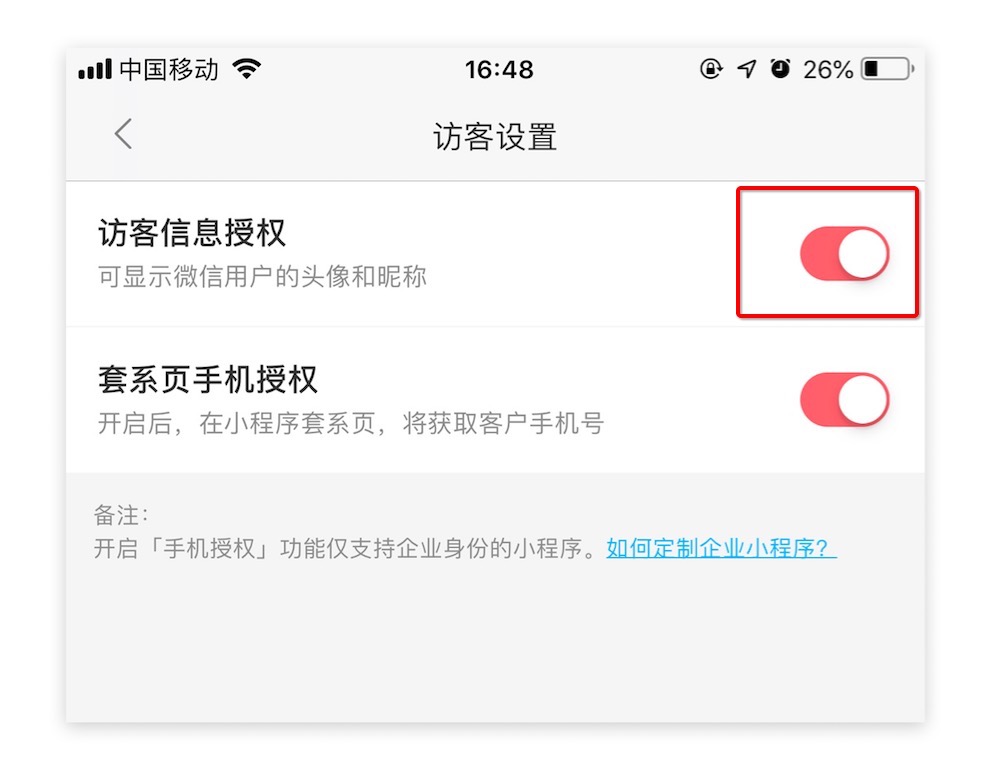
Task: Tap the 16:48 clock in status bar
Action: pyautogui.click(x=499, y=69)
